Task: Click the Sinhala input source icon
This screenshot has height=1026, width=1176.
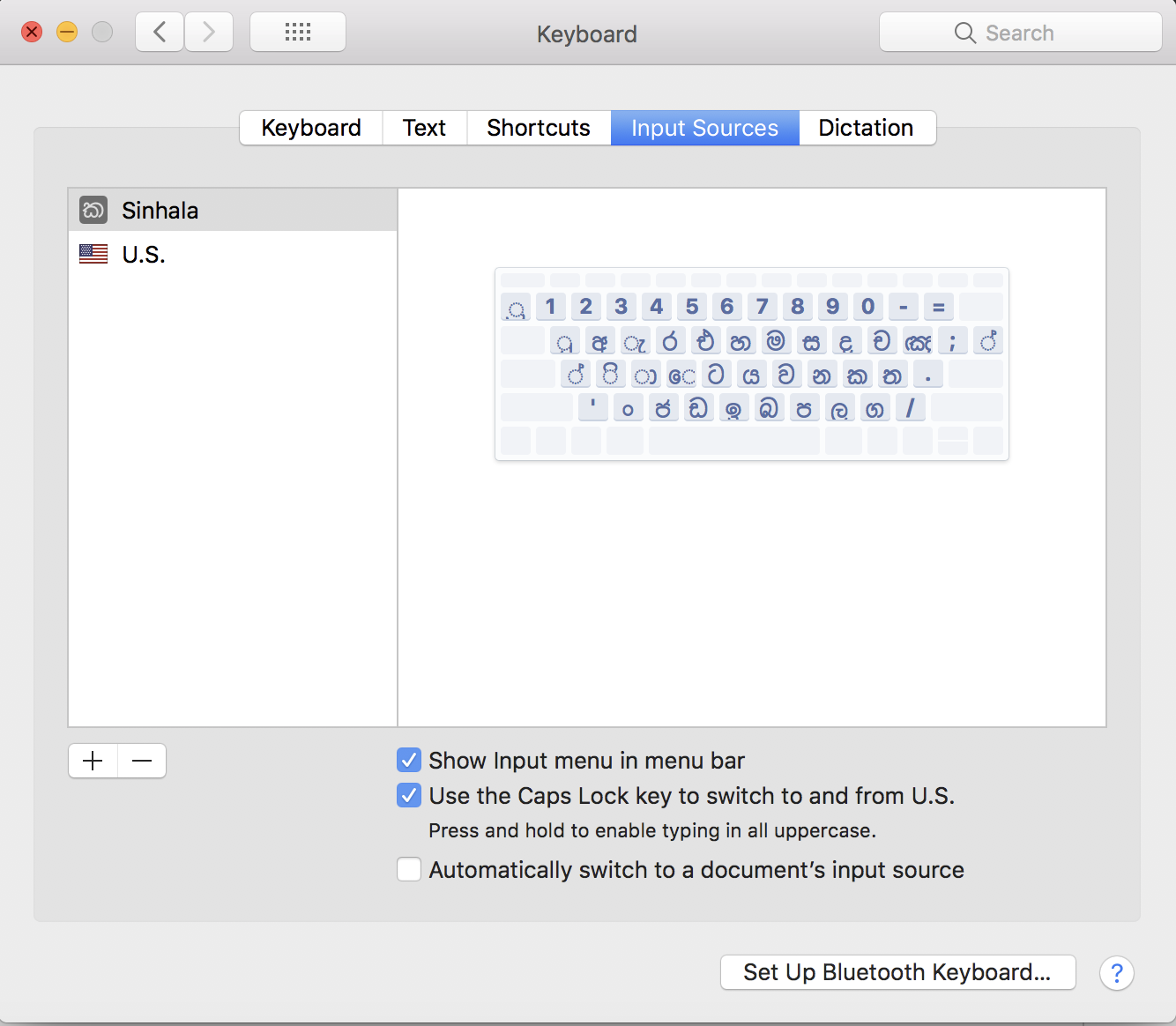Action: click(x=93, y=210)
